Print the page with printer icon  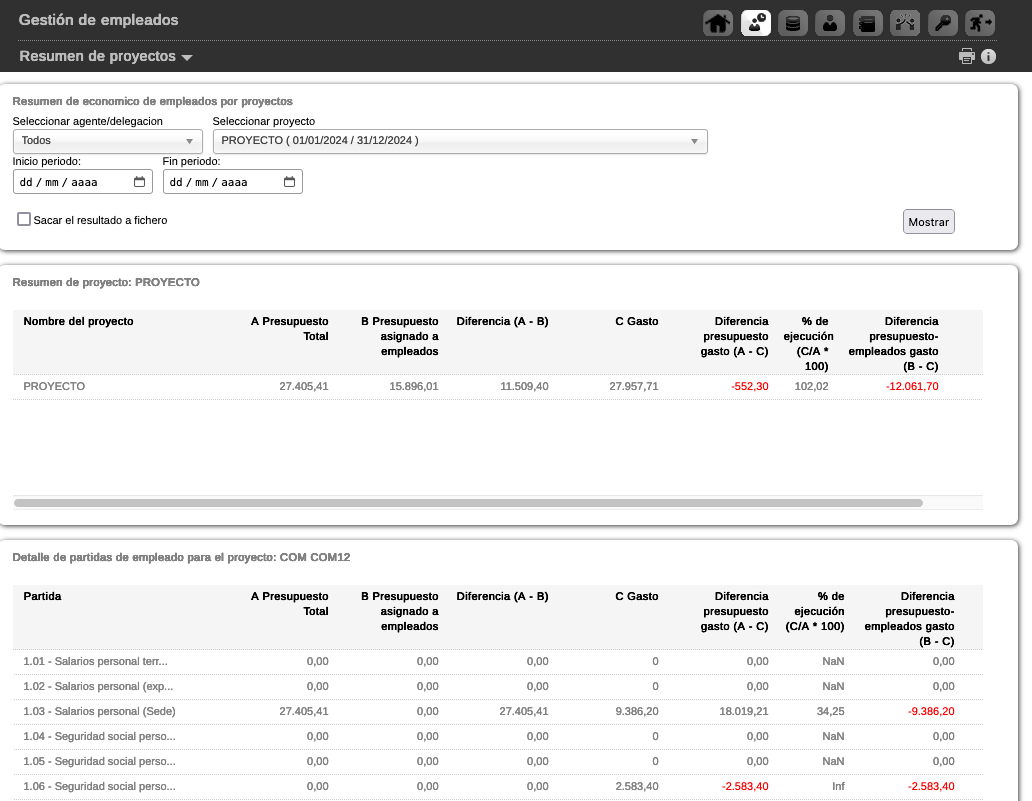[x=966, y=57]
